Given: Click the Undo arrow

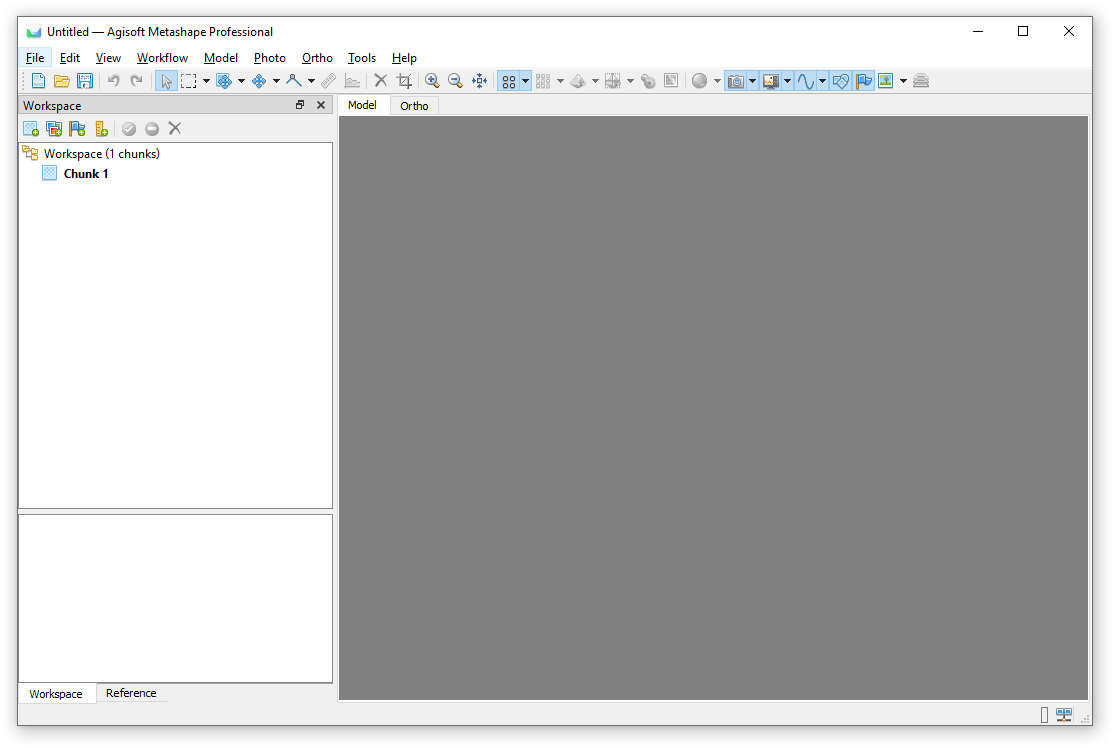Looking at the screenshot, I should point(114,81).
